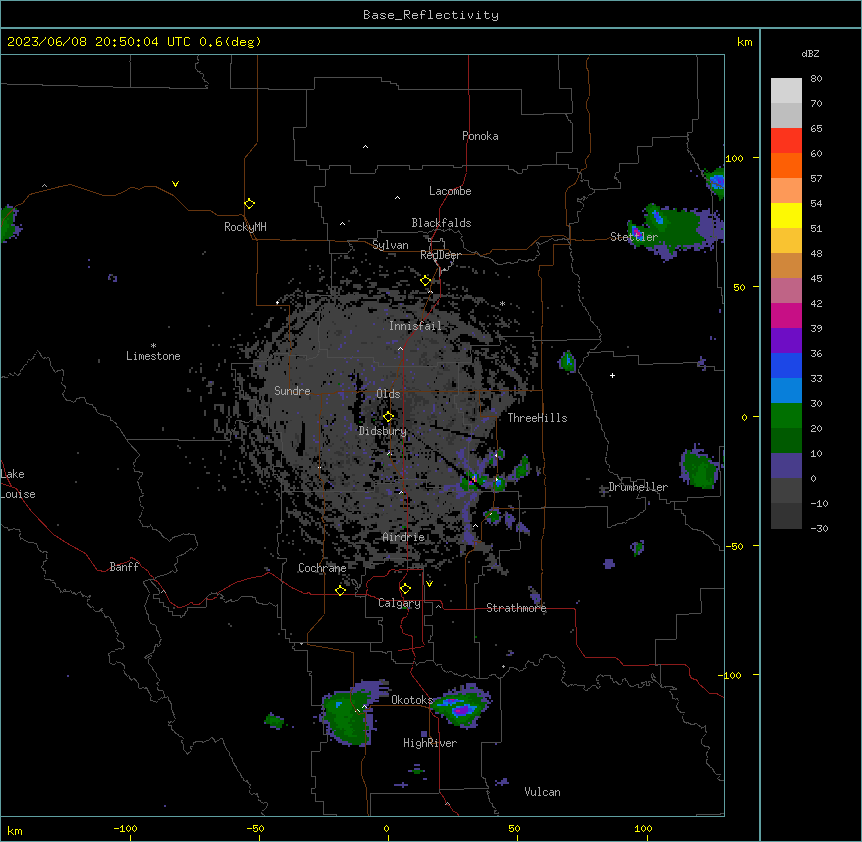Image resolution: width=862 pixels, height=842 pixels.
Task: Select the Stettler label
Action: (x=634, y=237)
